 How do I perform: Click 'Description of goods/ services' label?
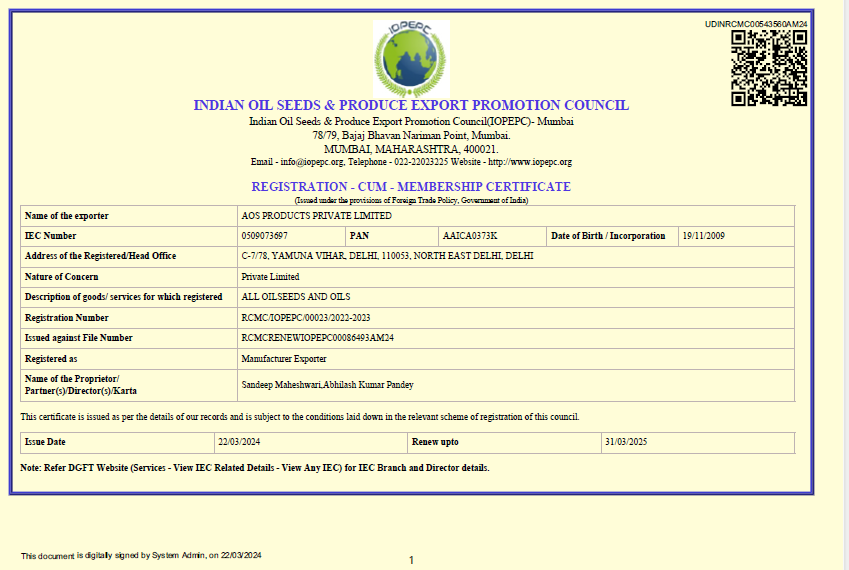pyautogui.click(x=123, y=297)
